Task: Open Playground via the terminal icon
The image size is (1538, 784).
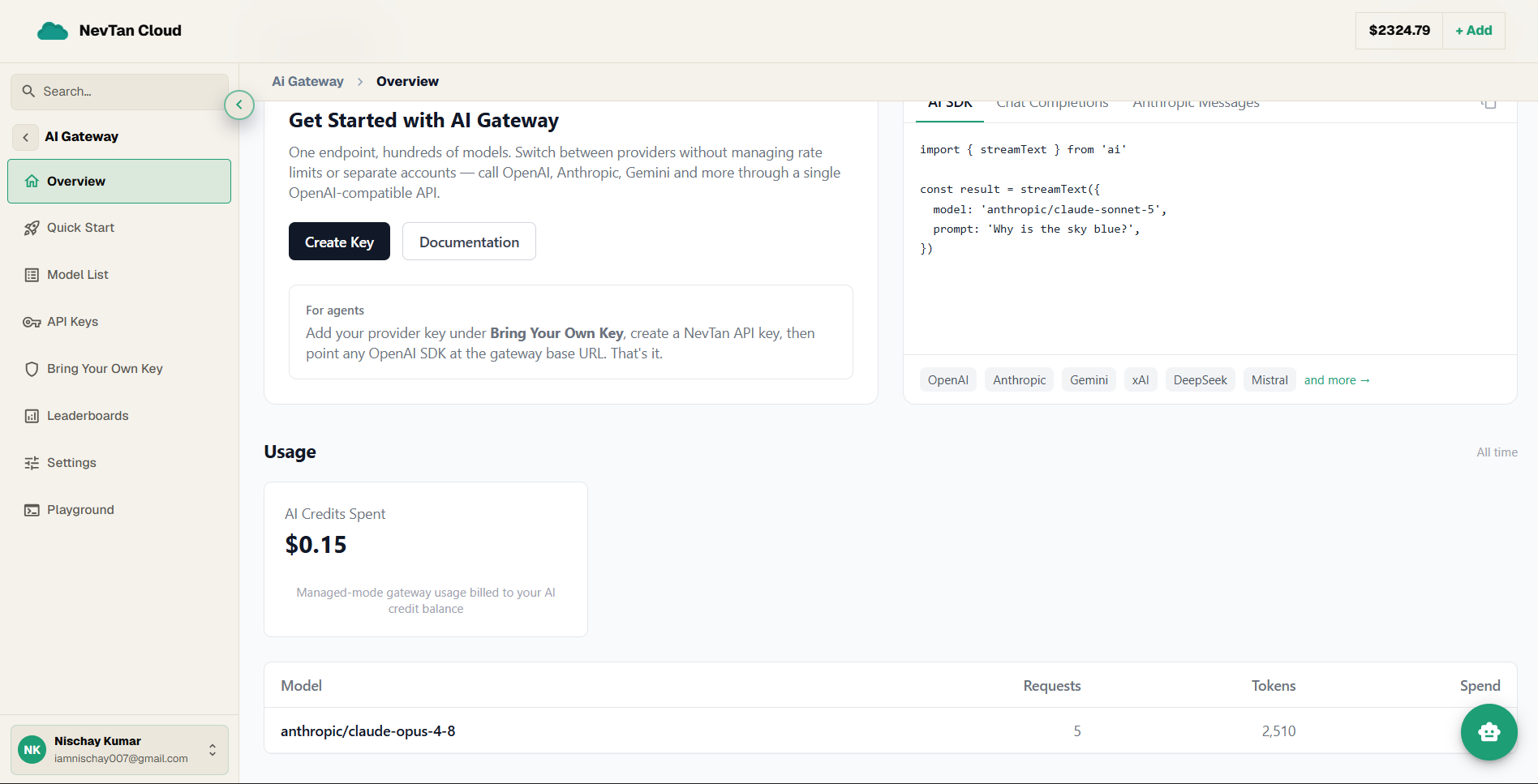Action: click(32, 511)
